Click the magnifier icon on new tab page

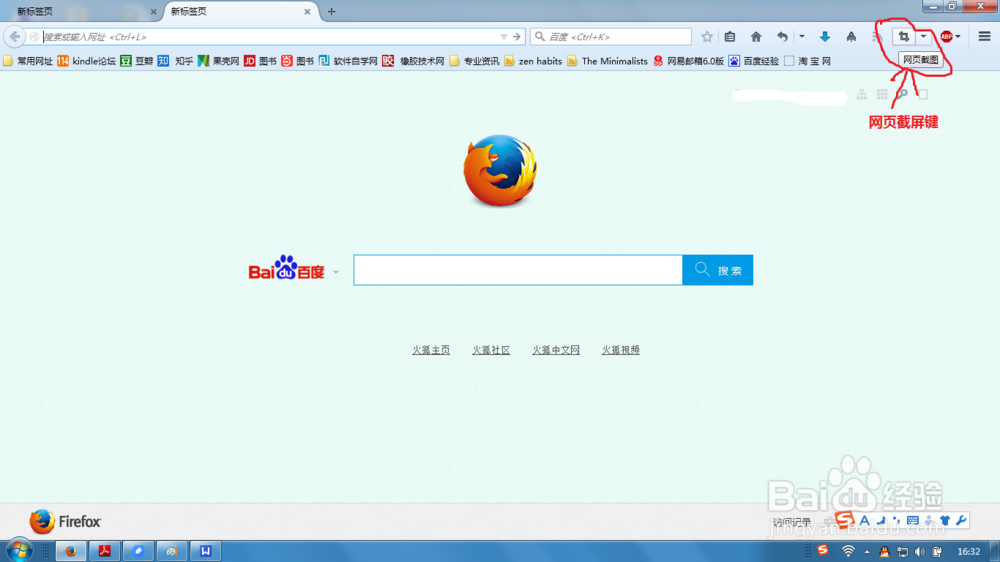click(x=902, y=94)
